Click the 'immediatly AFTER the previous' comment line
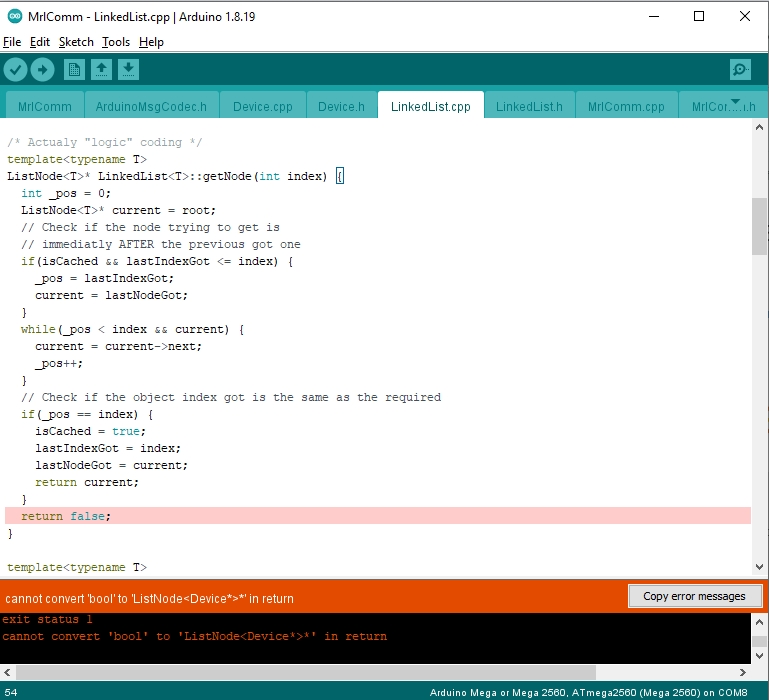Screen dimensions: 769x700 (160, 244)
